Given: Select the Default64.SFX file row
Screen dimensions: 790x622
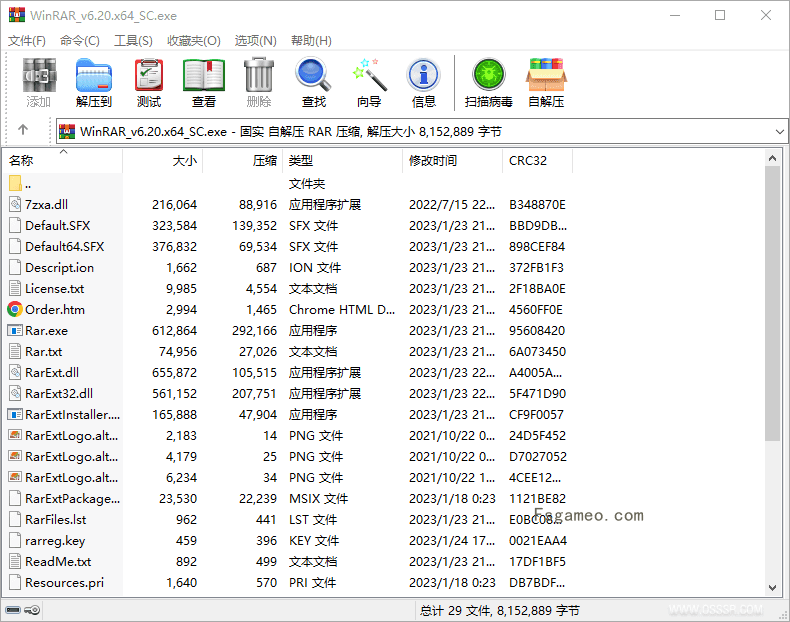Looking at the screenshot, I should coord(288,246).
